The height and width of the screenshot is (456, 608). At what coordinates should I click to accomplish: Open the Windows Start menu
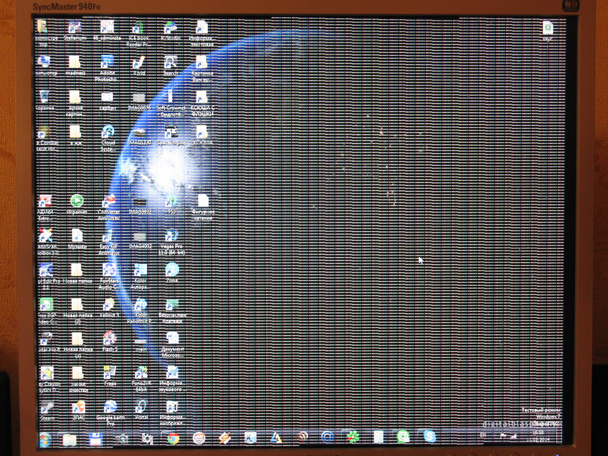tap(45, 438)
